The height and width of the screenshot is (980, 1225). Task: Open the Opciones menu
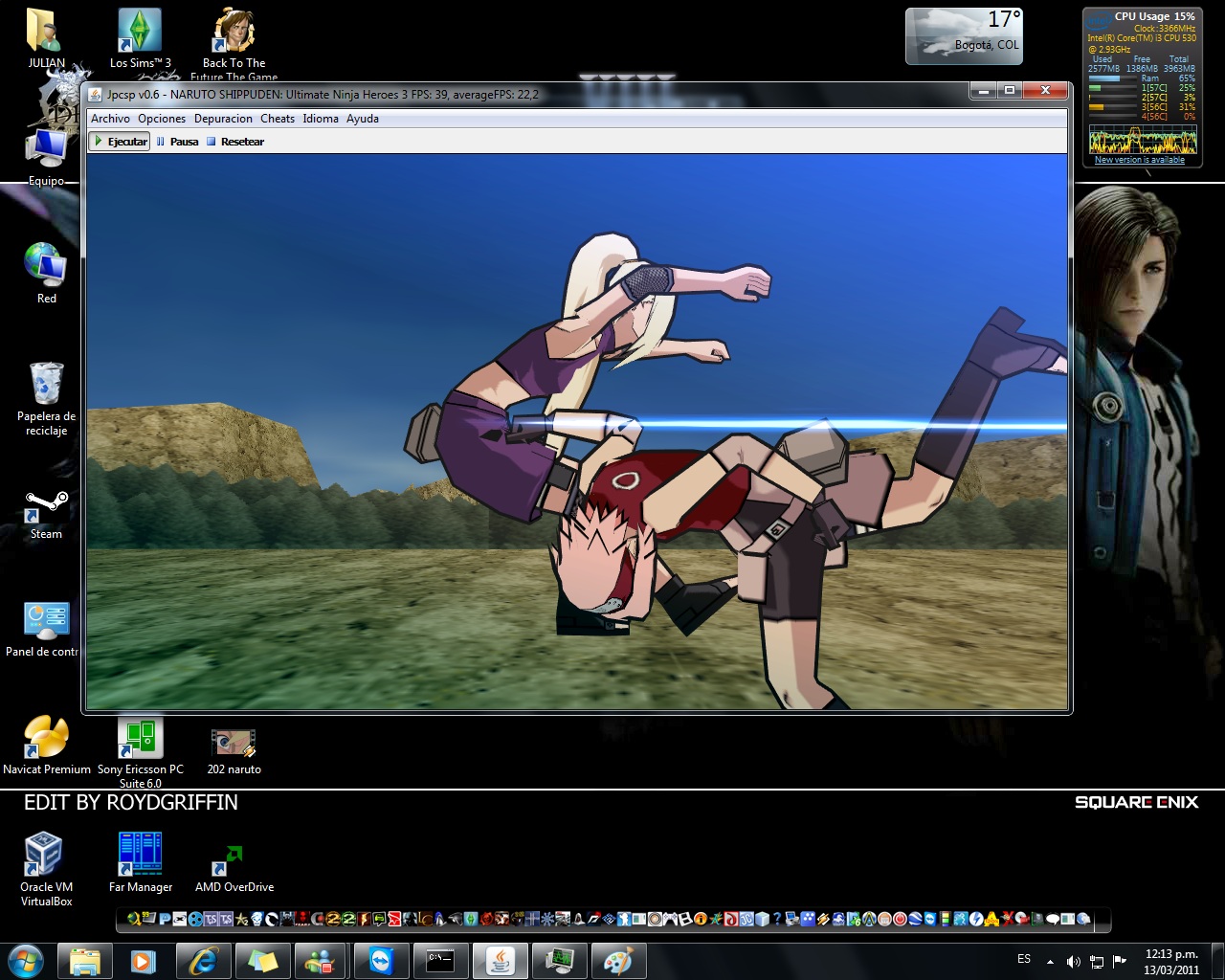(162, 119)
